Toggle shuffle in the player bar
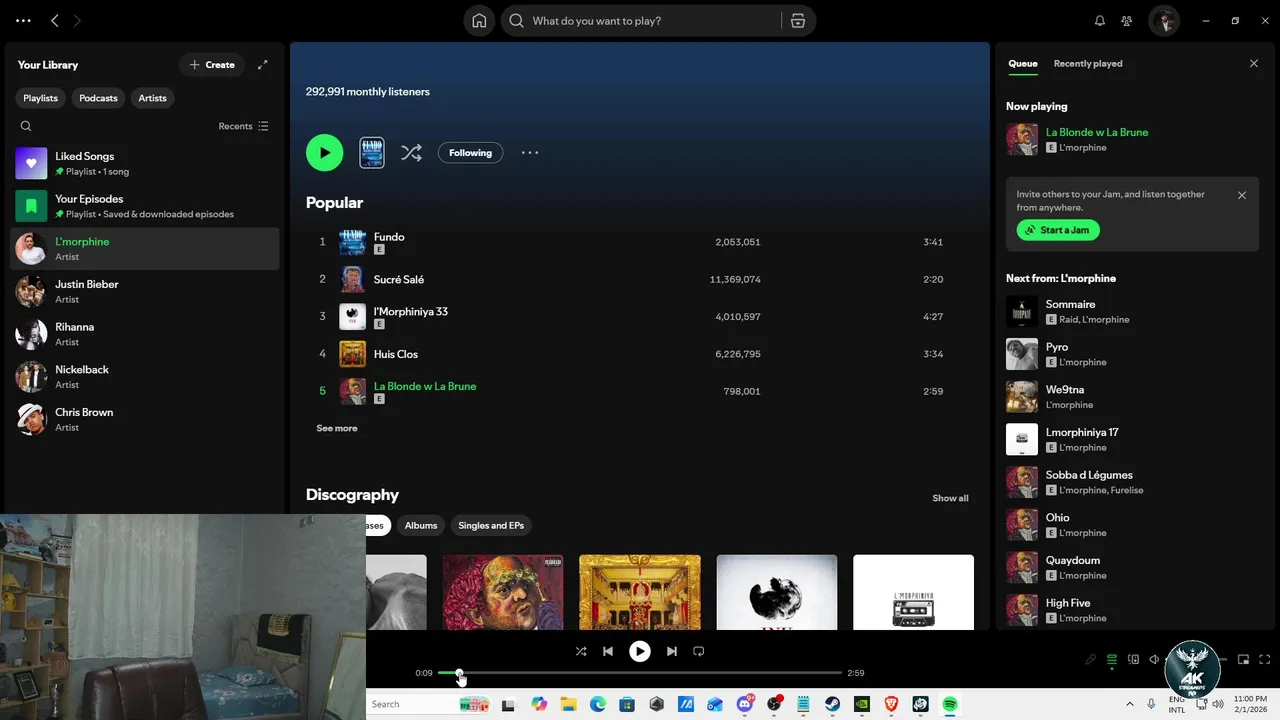Screen dimensions: 1280x720 click(581, 651)
